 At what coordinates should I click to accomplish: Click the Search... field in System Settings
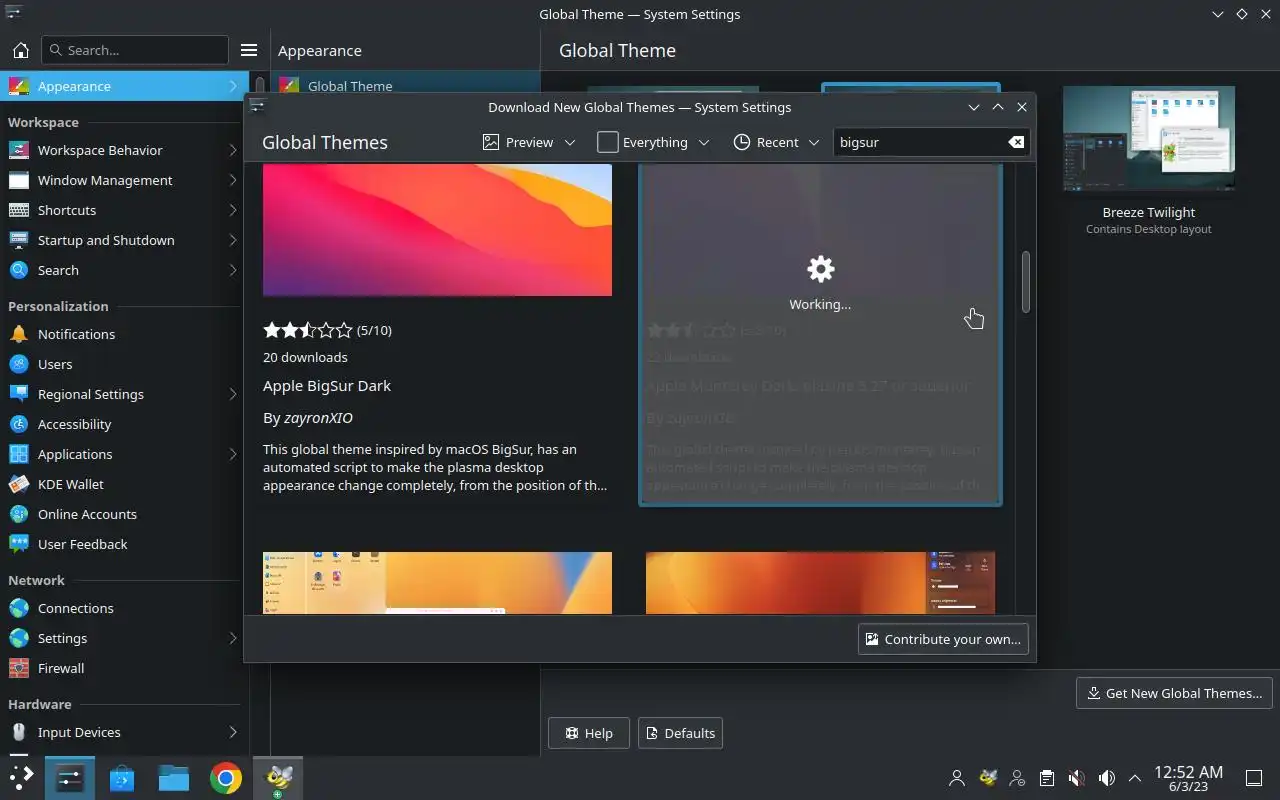(135, 50)
